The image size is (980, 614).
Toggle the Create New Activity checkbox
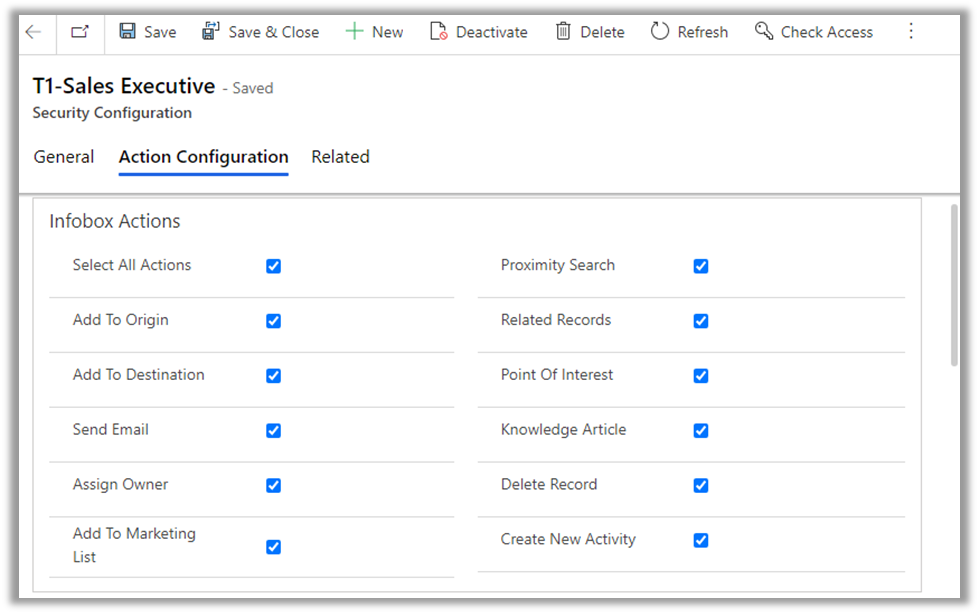[x=701, y=541]
